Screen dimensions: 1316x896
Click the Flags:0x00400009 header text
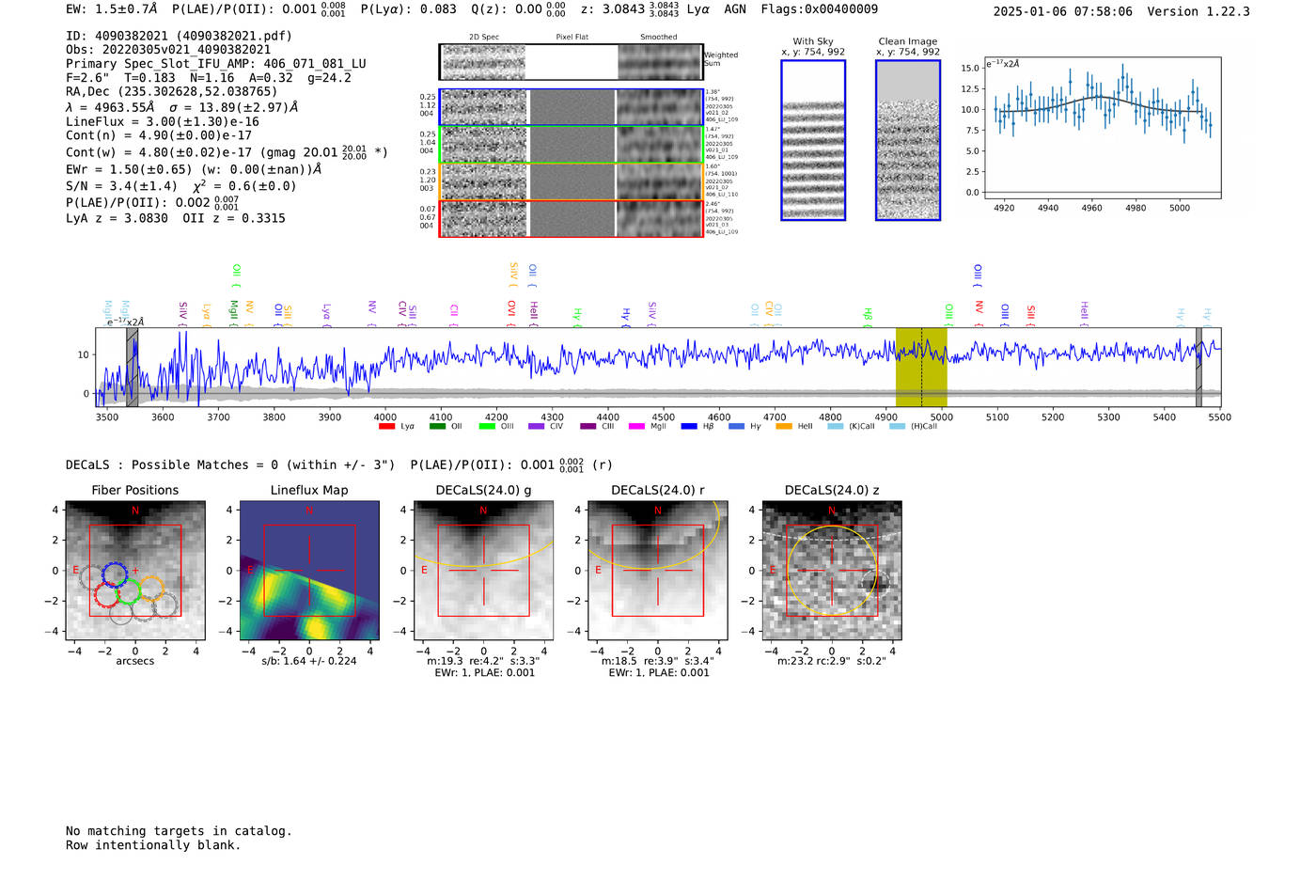[x=820, y=9]
